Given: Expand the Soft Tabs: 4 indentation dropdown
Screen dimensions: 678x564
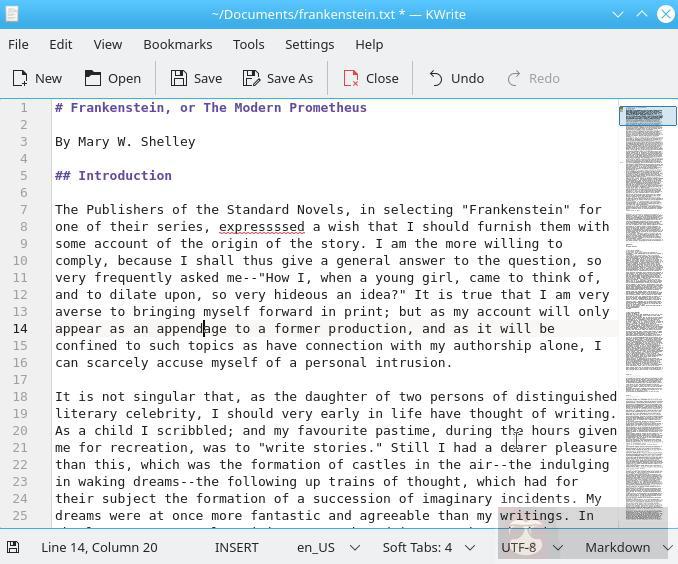Looking at the screenshot, I should pos(427,547).
